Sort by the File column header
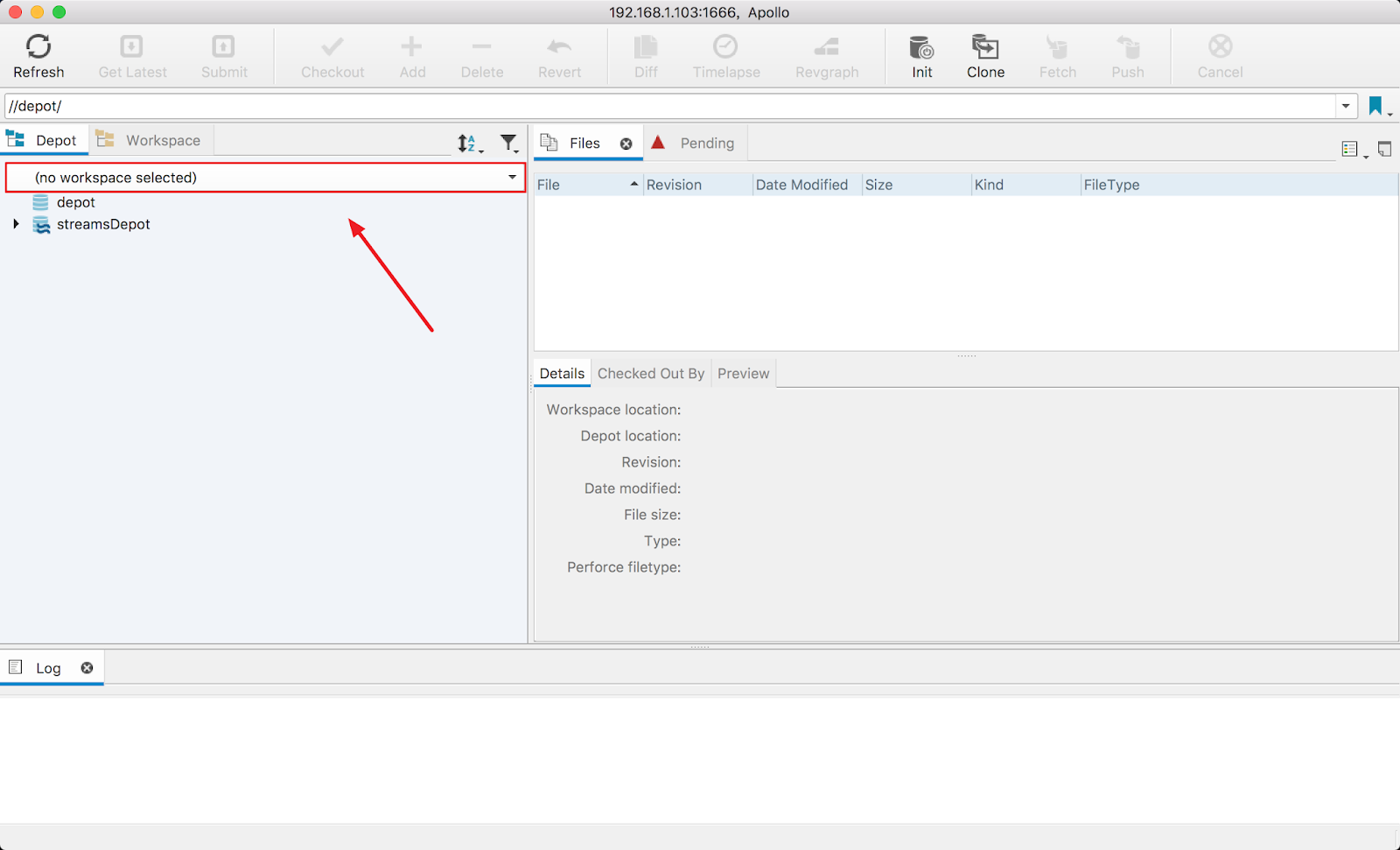The width and height of the screenshot is (1400, 850). pyautogui.click(x=588, y=185)
